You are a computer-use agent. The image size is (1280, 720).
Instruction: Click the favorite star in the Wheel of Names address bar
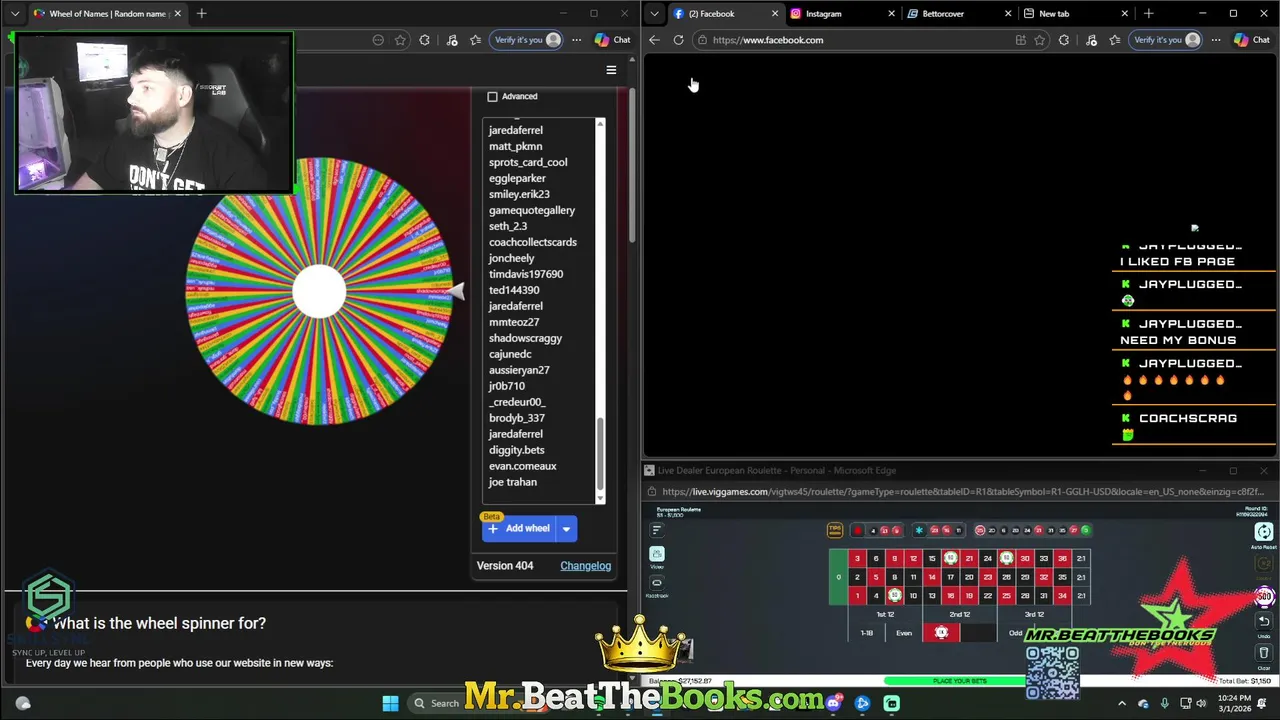click(x=400, y=40)
